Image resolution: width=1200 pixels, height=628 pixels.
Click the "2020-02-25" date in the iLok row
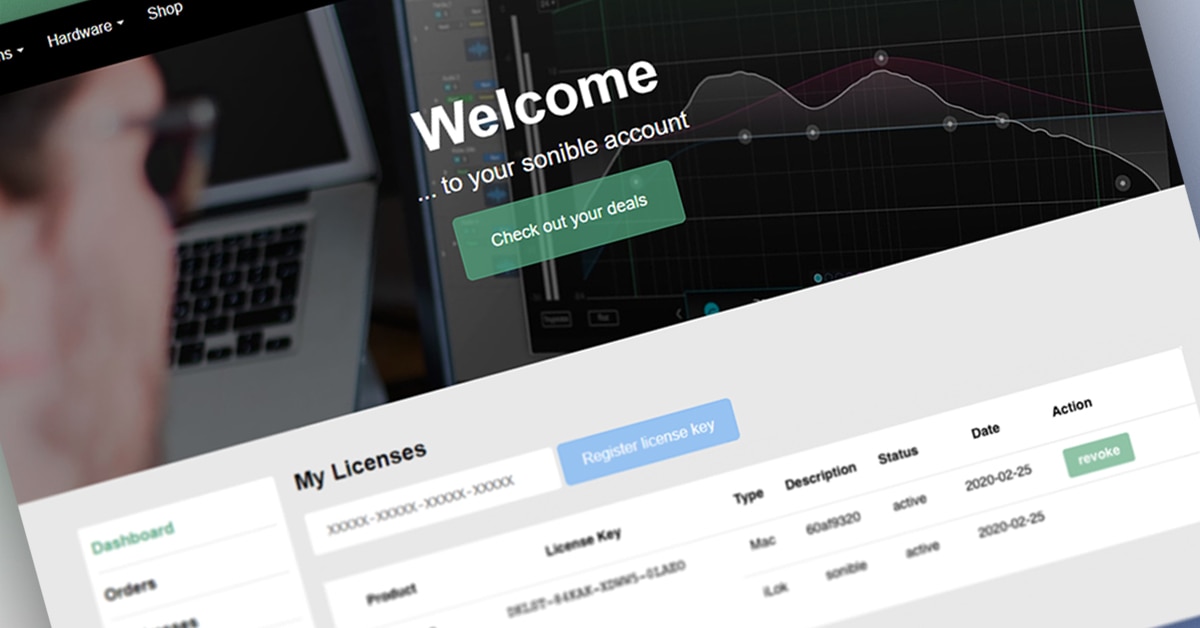click(x=1011, y=526)
